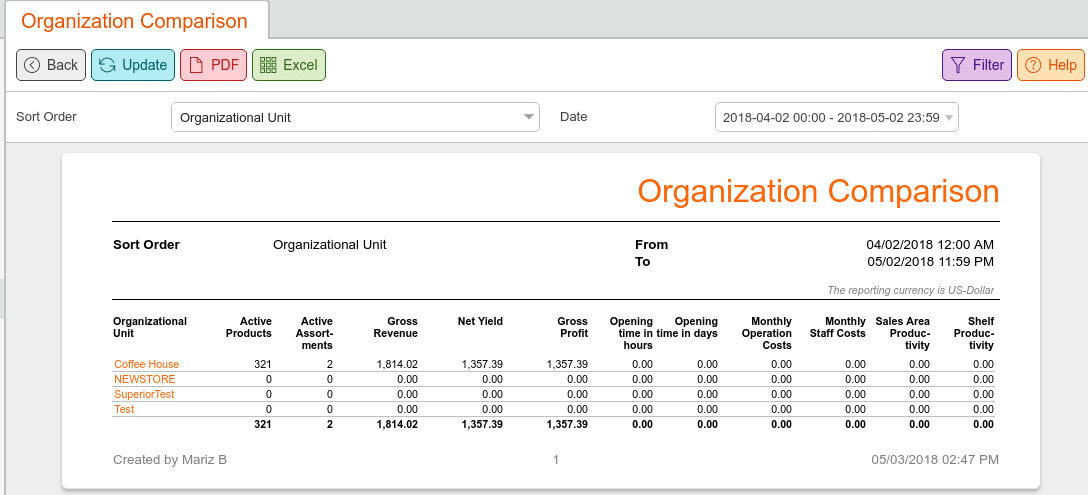Click the Sort Order field label
Image resolution: width=1088 pixels, height=495 pixels.
[46, 117]
